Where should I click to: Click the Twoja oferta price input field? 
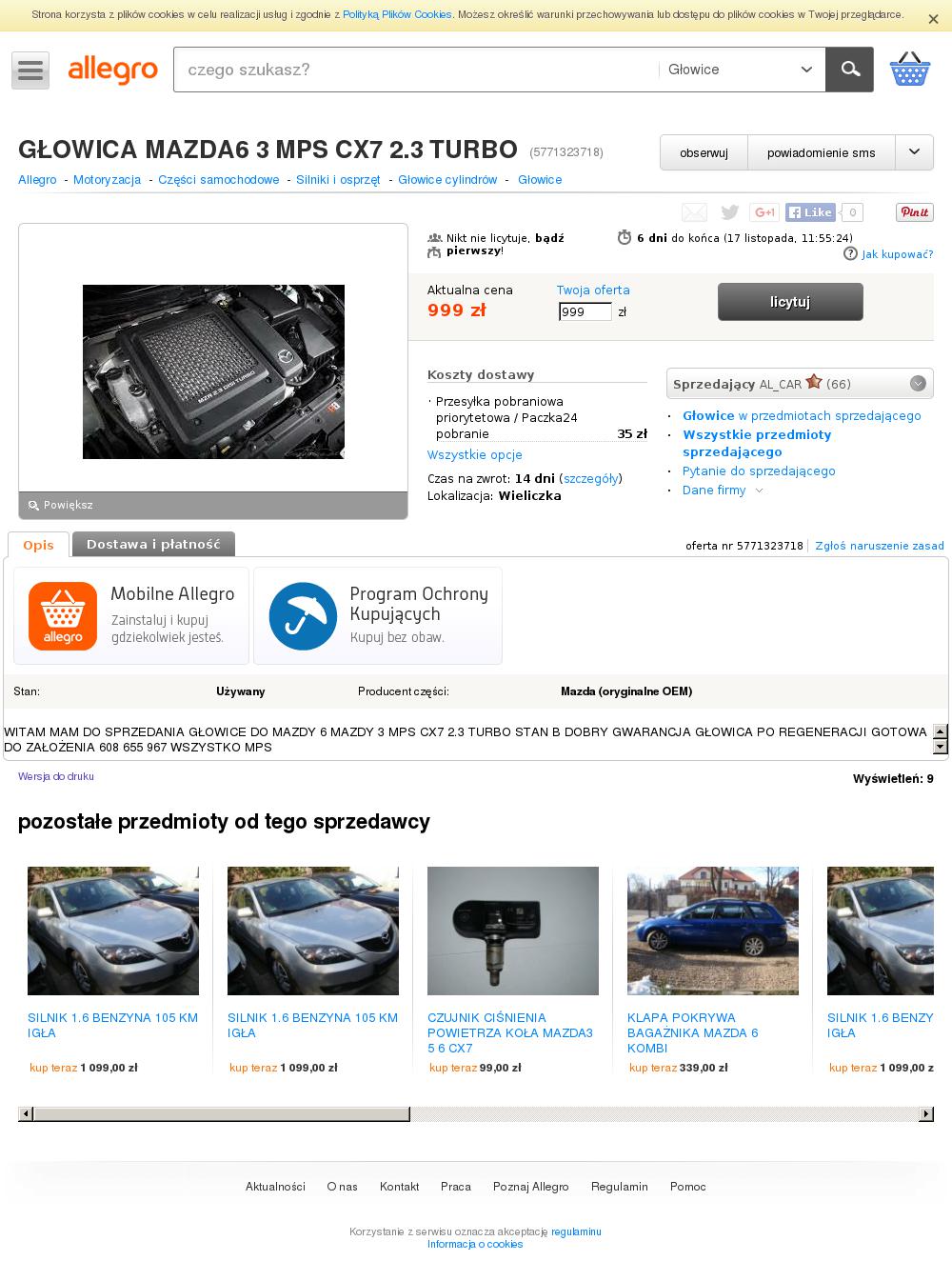585,311
